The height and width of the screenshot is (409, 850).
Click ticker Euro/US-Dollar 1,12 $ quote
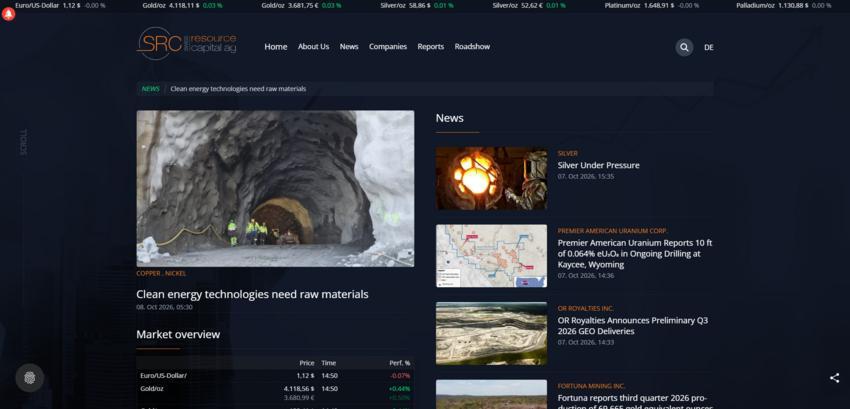[x=60, y=5]
